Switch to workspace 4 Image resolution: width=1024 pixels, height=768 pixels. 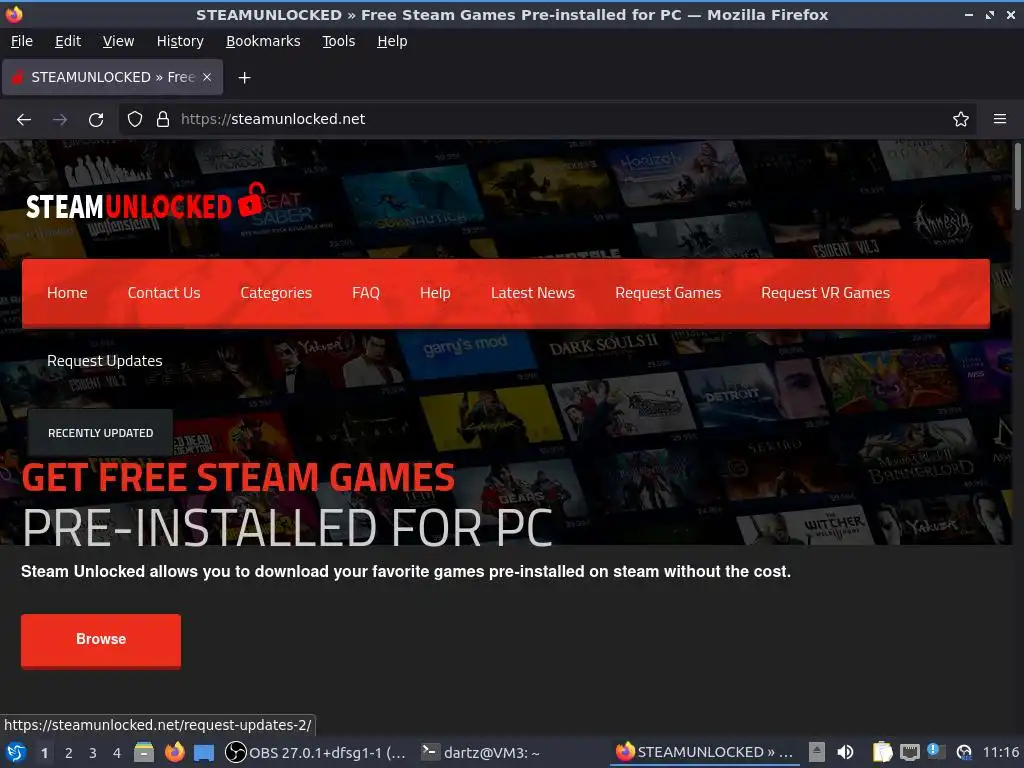[x=117, y=753]
